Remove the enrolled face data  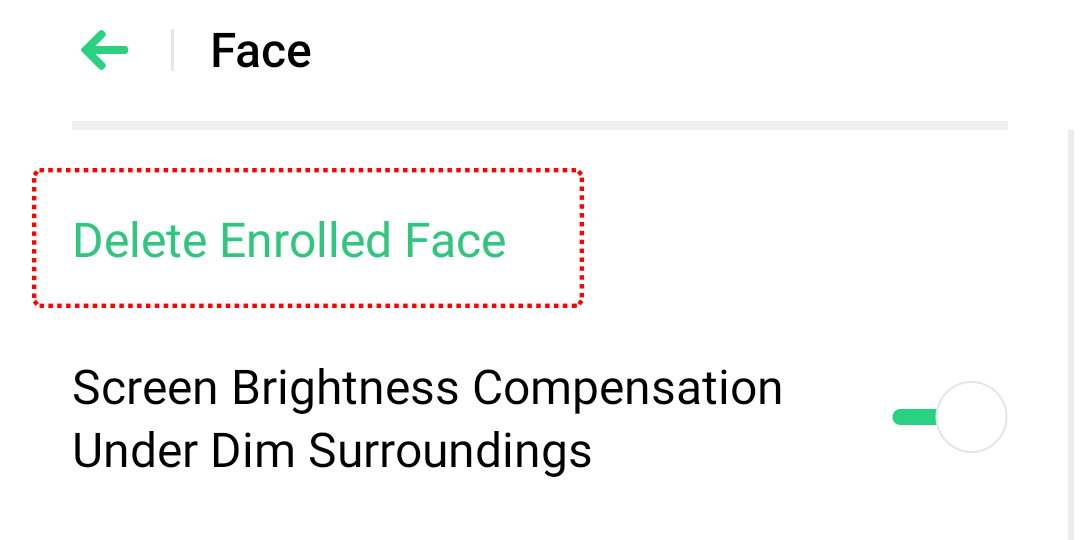(x=290, y=241)
